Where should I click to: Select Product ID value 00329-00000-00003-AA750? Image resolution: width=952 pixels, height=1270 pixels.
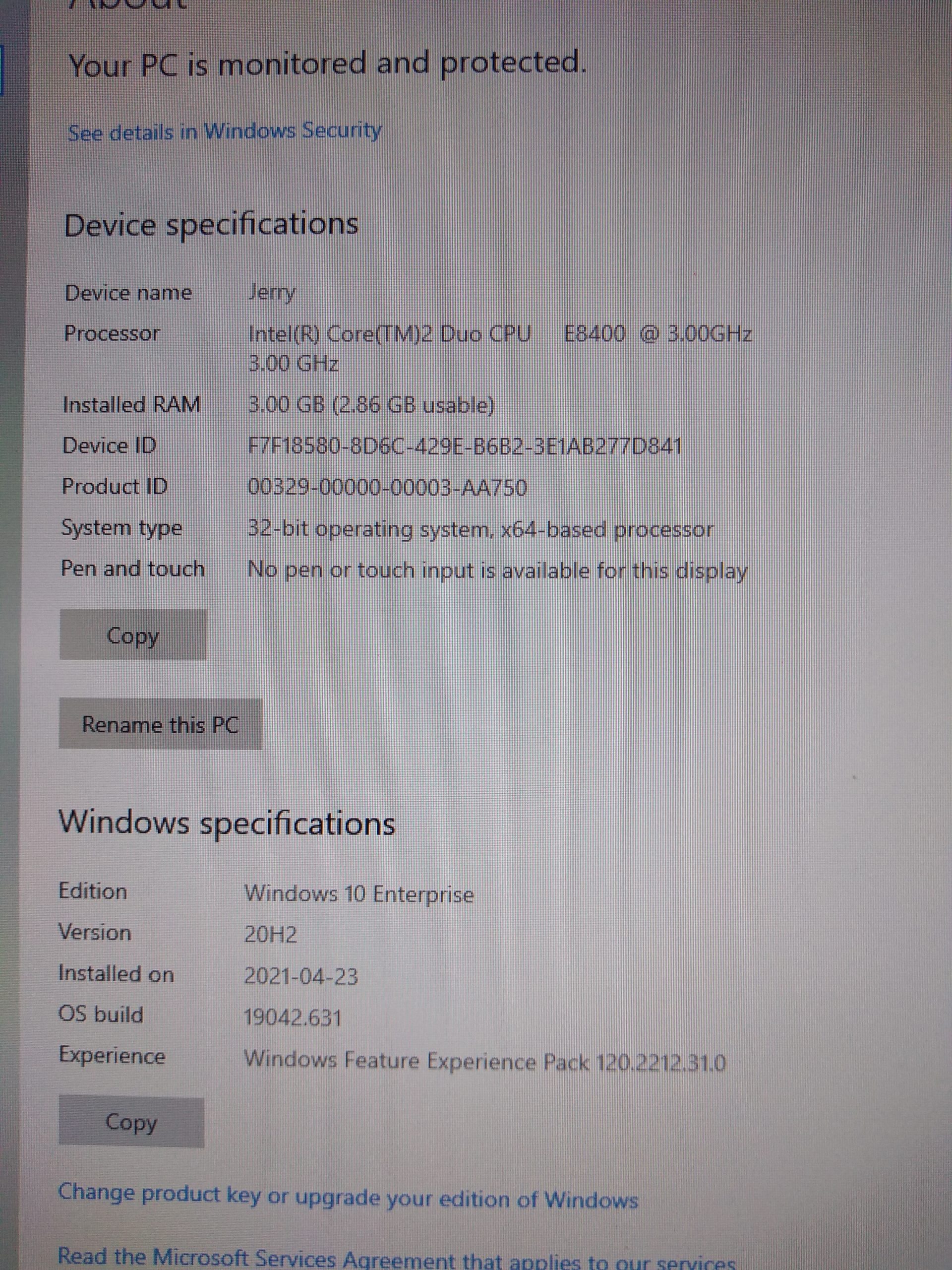coord(387,488)
